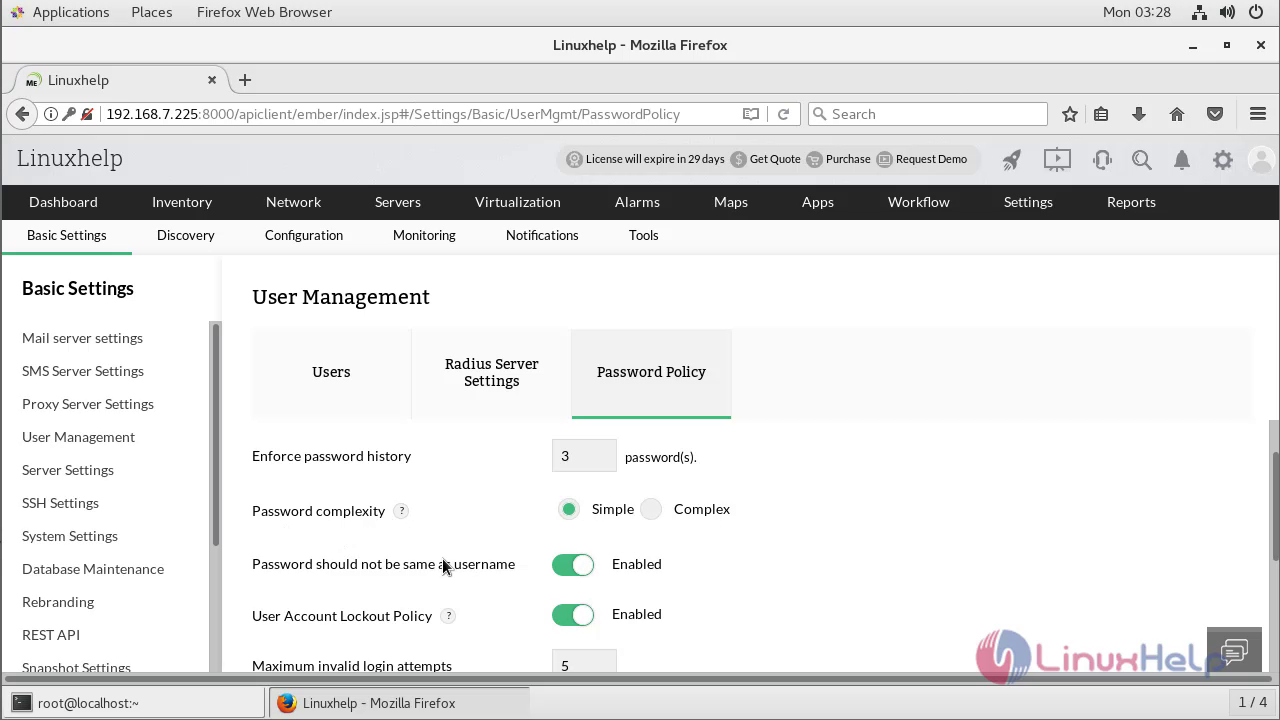This screenshot has height=720, width=1280.
Task: Show bookmarks list icon
Action: point(1101,114)
